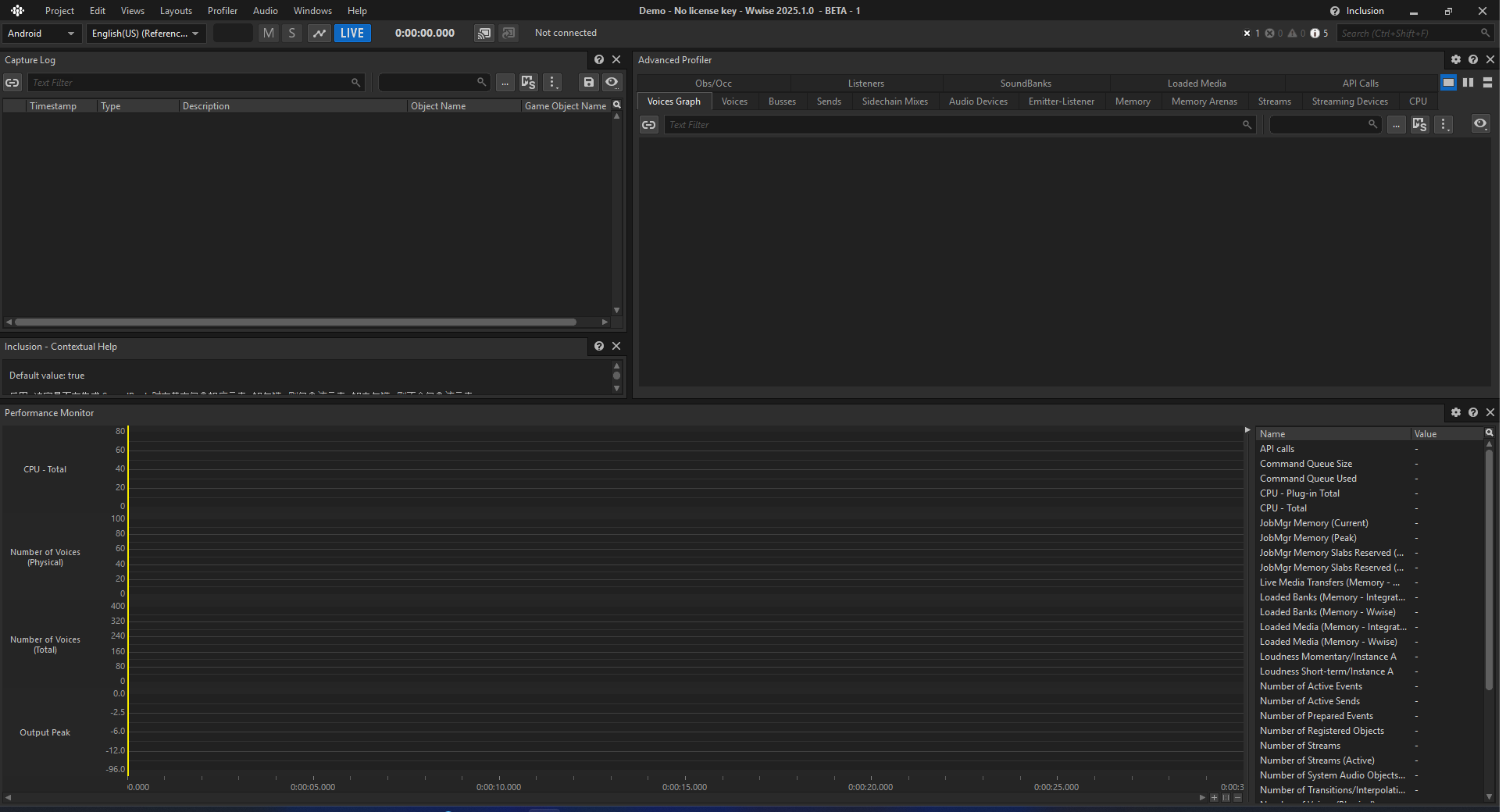Click the Capture Log horizontal scrollbar
1506x812 pixels.
(x=295, y=322)
